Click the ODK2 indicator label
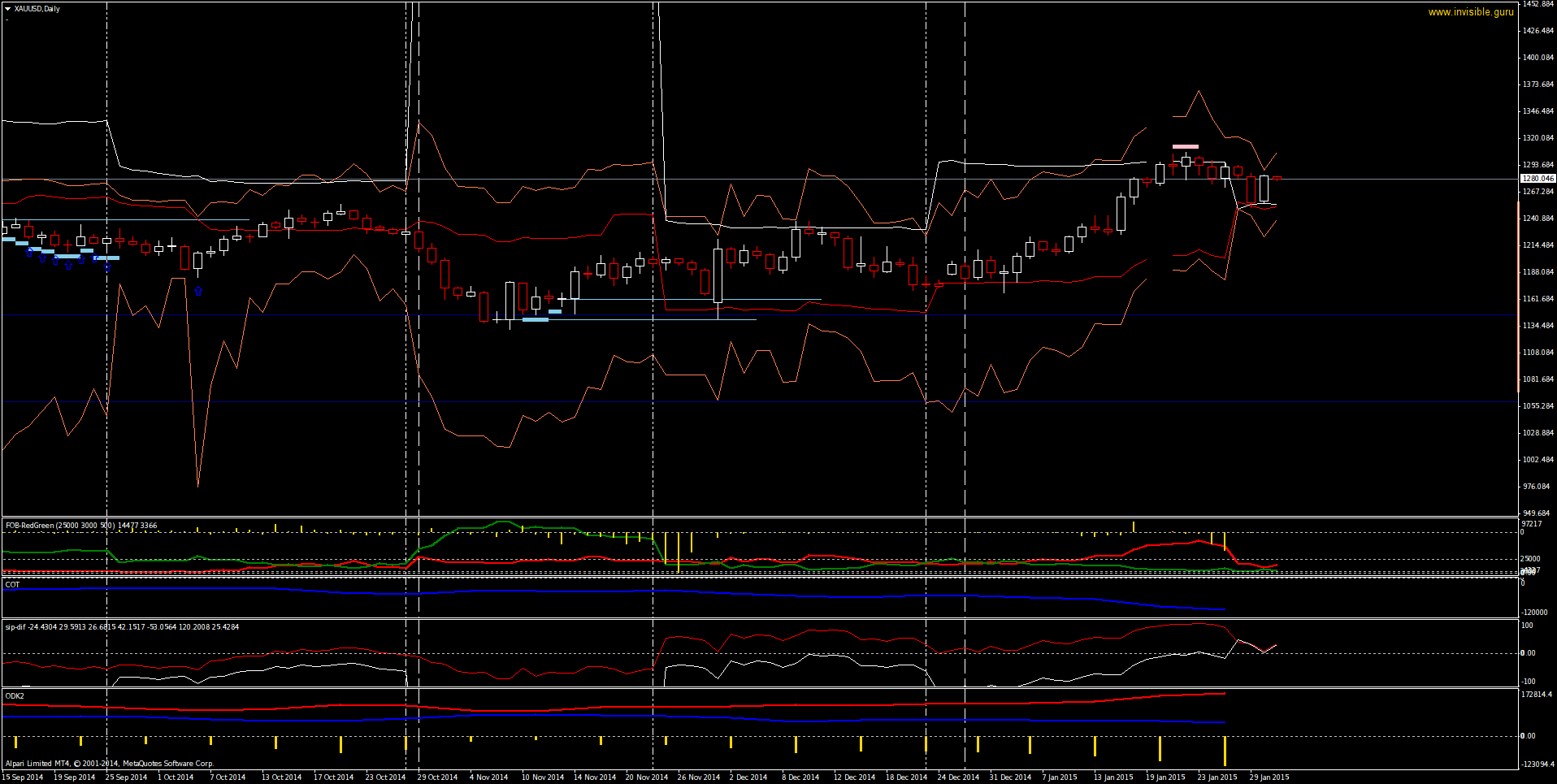 point(15,696)
